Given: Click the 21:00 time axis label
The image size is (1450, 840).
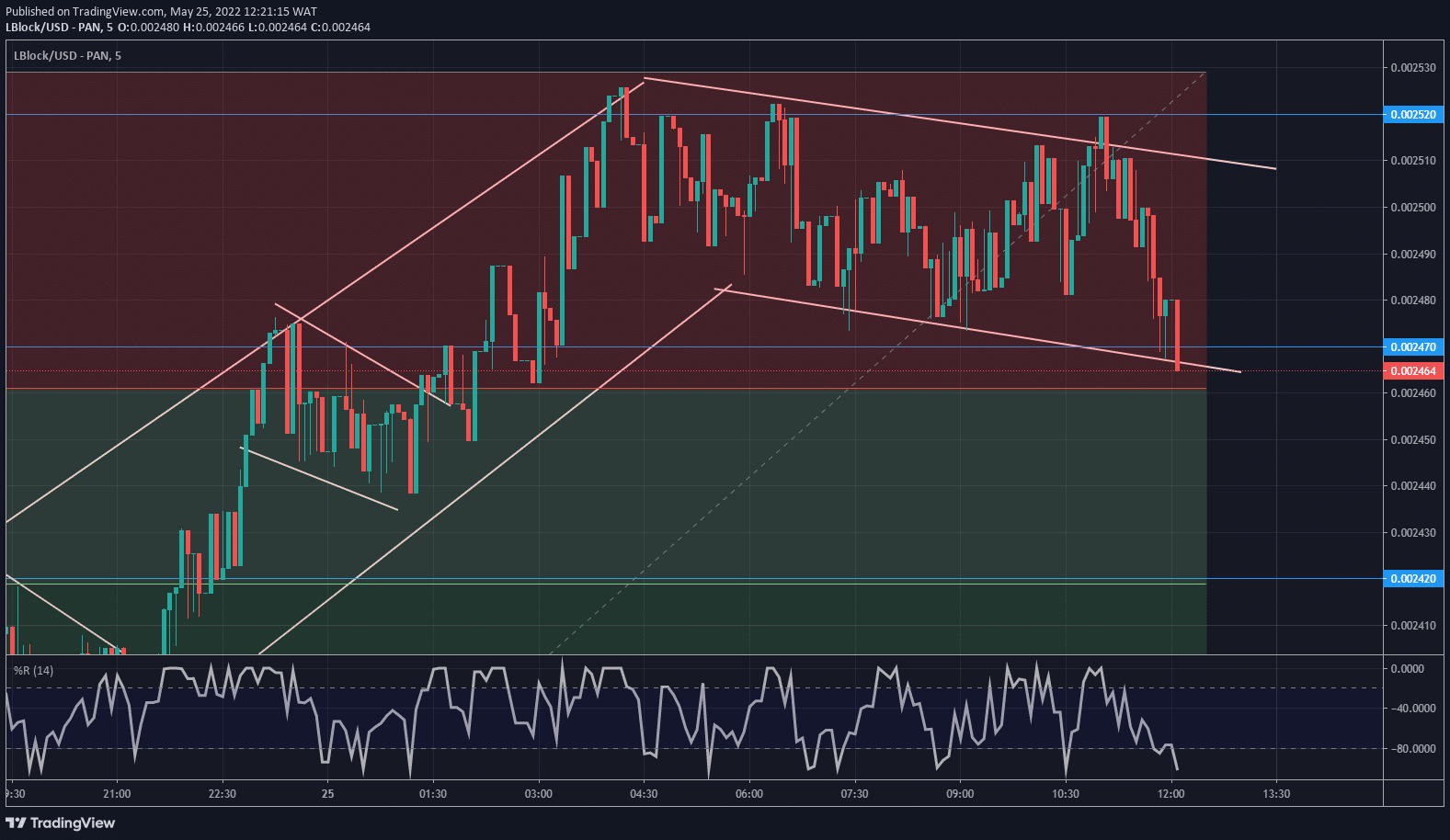Looking at the screenshot, I should [x=117, y=794].
